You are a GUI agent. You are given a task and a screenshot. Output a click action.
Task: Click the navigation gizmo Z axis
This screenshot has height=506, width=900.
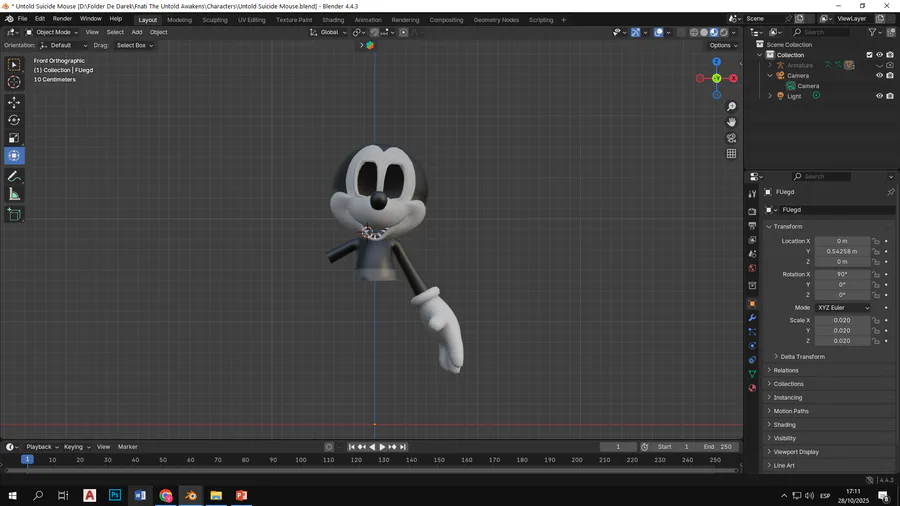coord(716,62)
